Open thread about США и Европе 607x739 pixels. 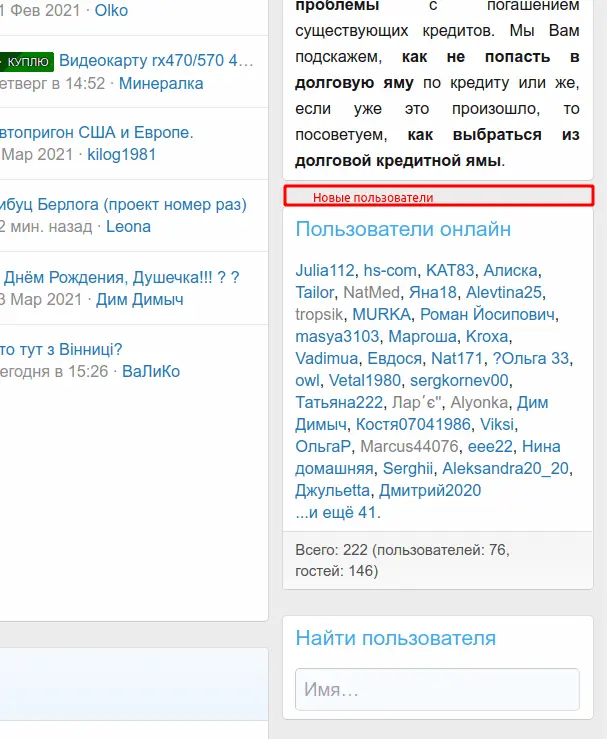pos(97,132)
